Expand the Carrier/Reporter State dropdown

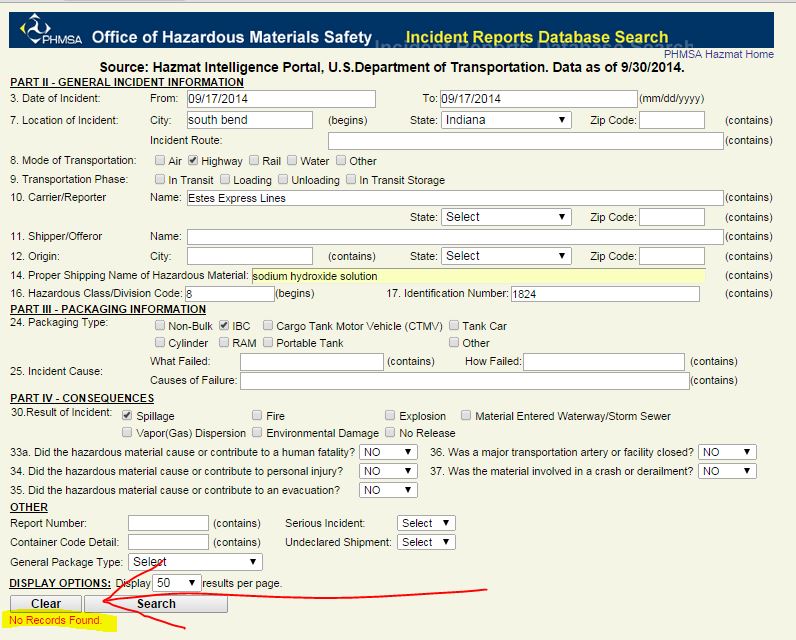point(506,217)
